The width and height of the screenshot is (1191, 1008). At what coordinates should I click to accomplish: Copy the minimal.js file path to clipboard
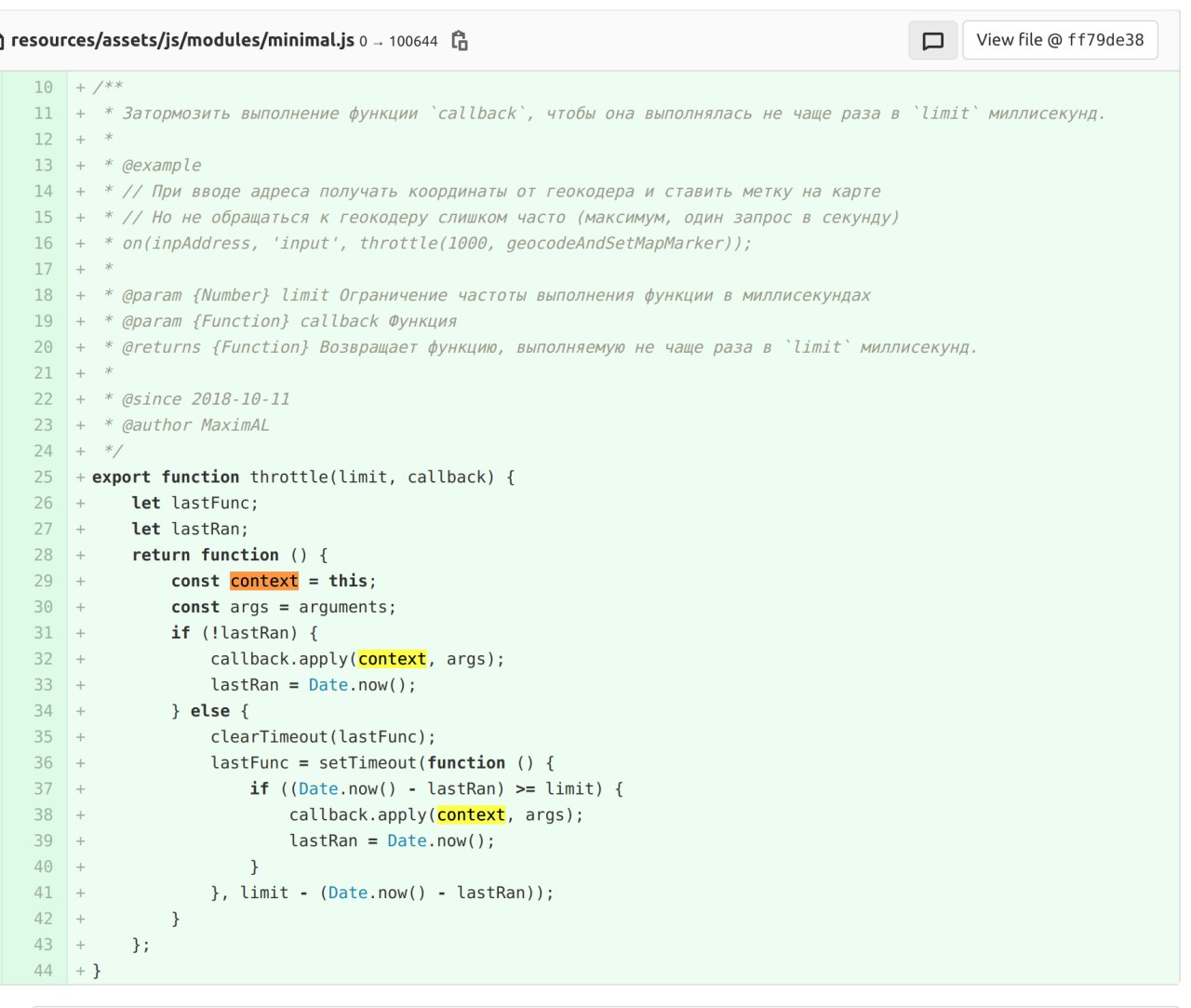pos(459,41)
